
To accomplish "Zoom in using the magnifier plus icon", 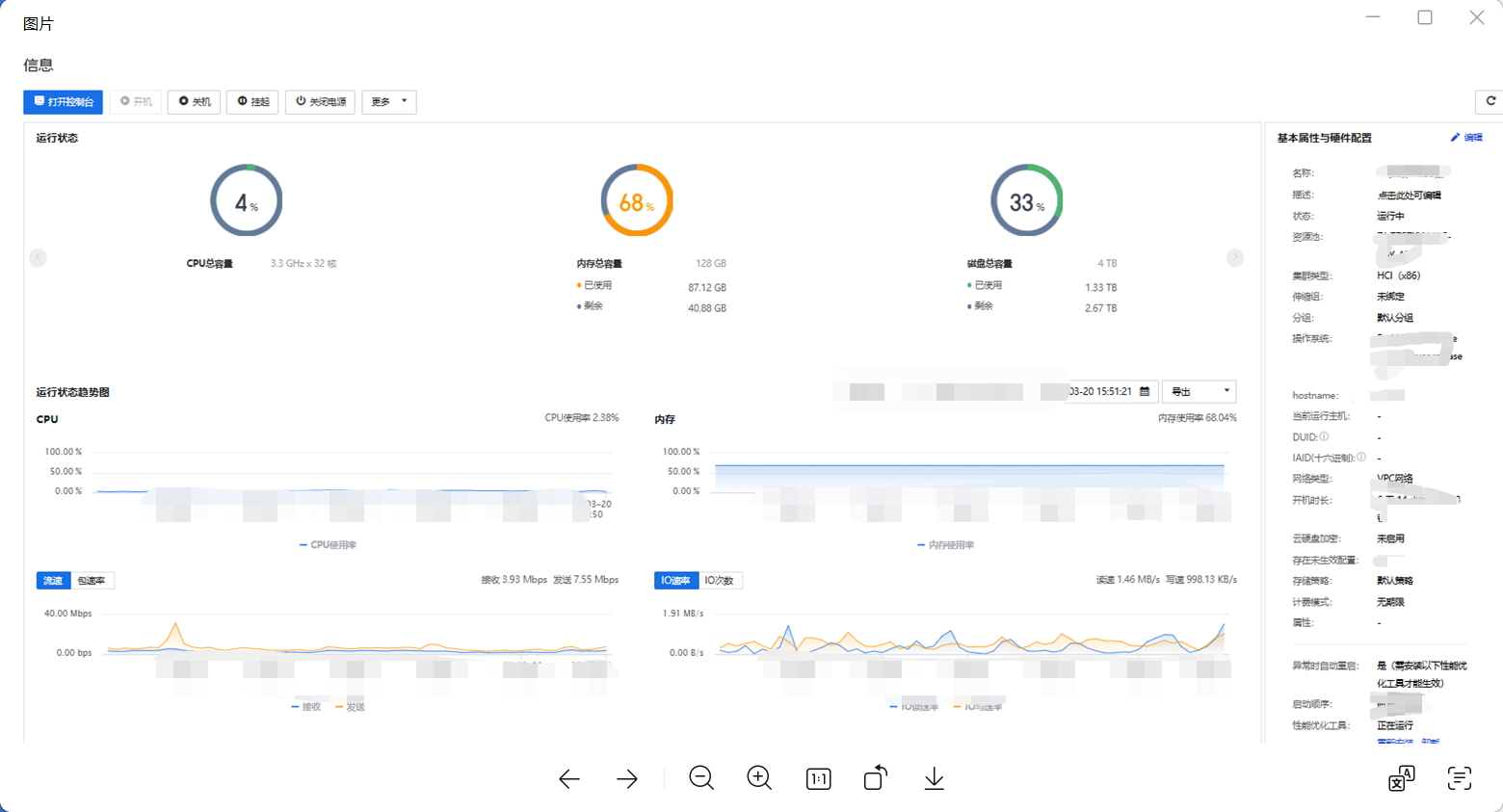I will point(759,778).
